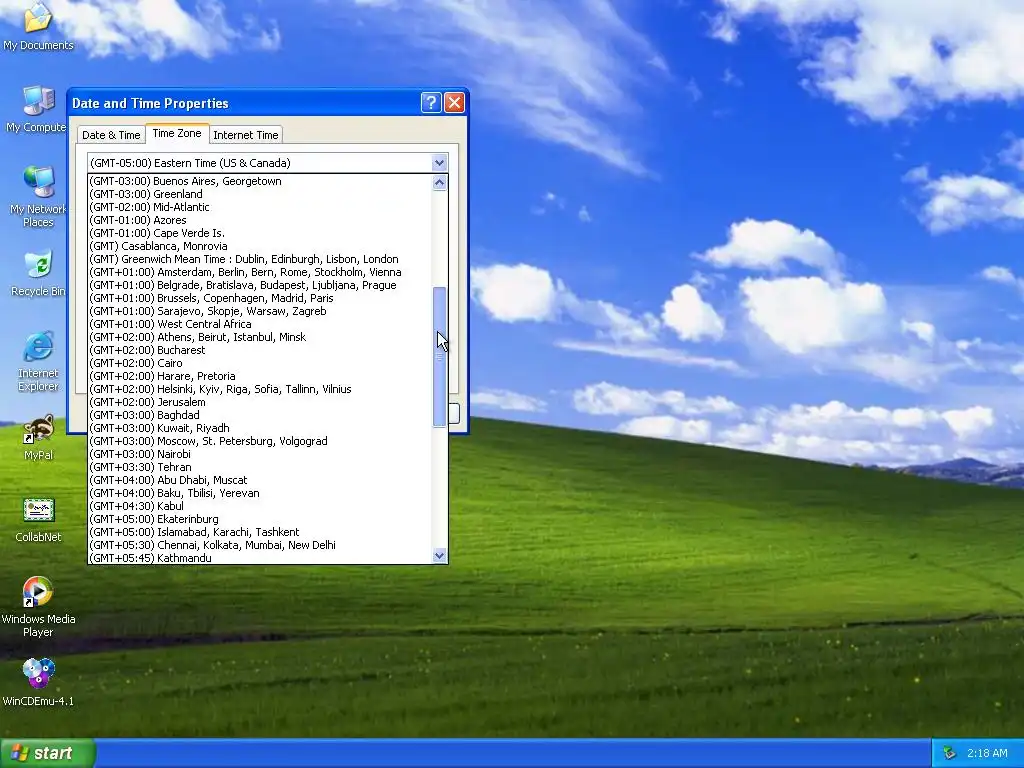
Task: Select the MyPal desktop shortcut
Action: pos(38,438)
